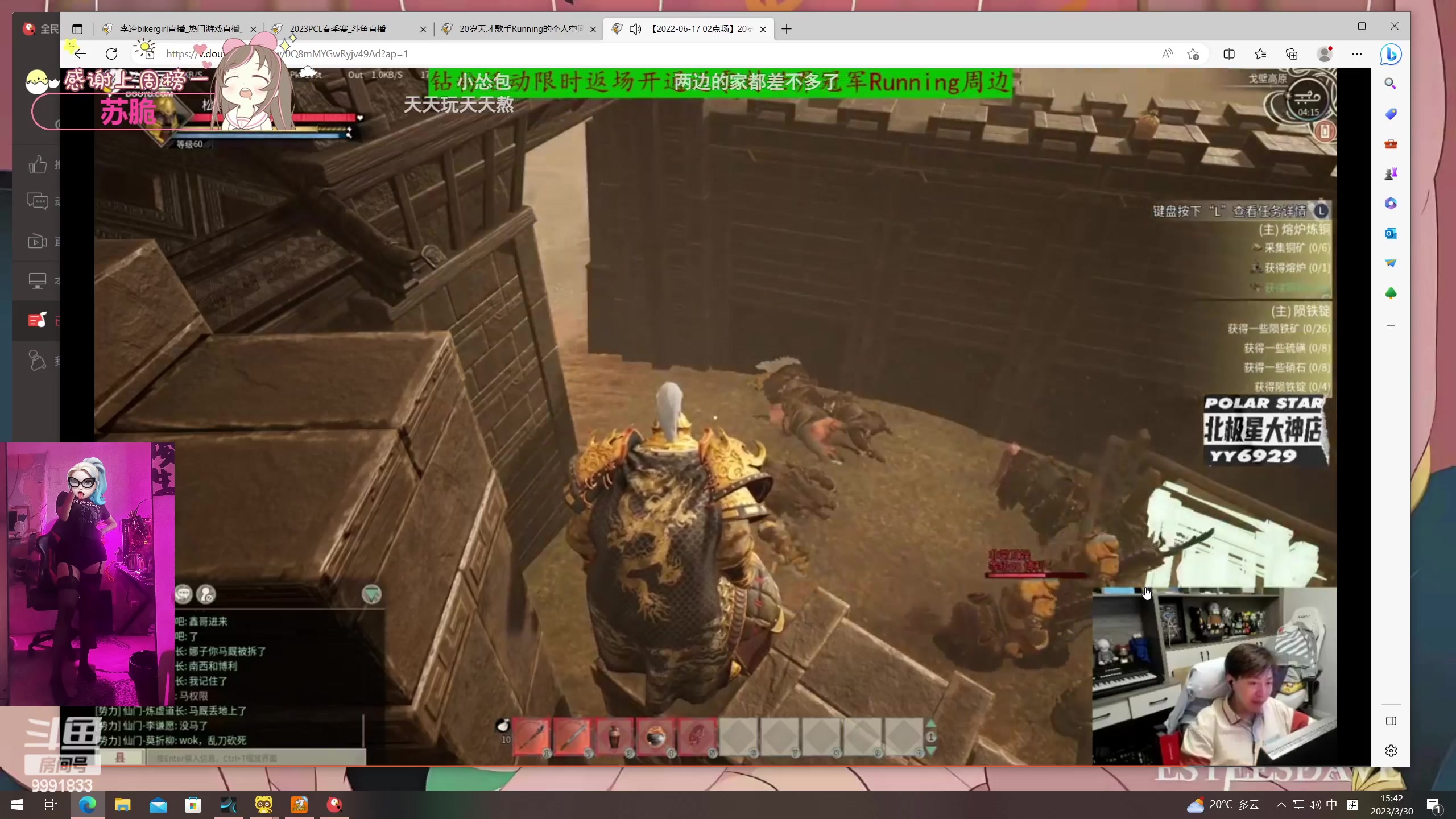The image size is (1456, 819).
Task: Open Microsoft 365 in Edge sidebar
Action: tap(1391, 204)
